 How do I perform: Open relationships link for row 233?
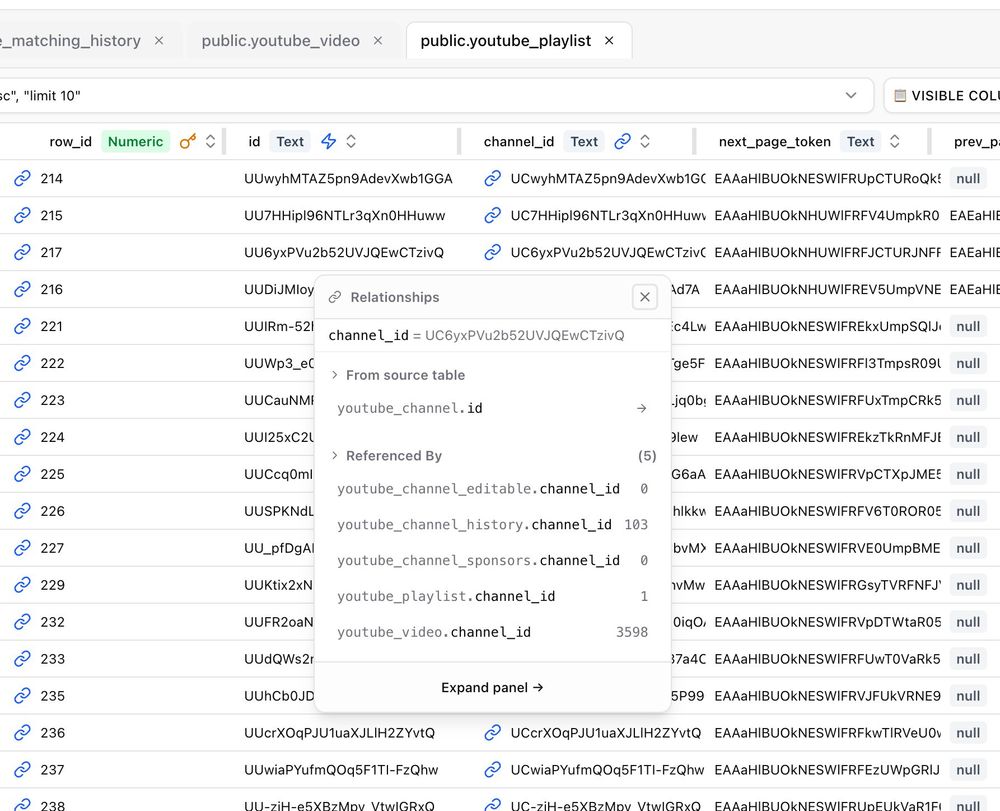[22, 659]
